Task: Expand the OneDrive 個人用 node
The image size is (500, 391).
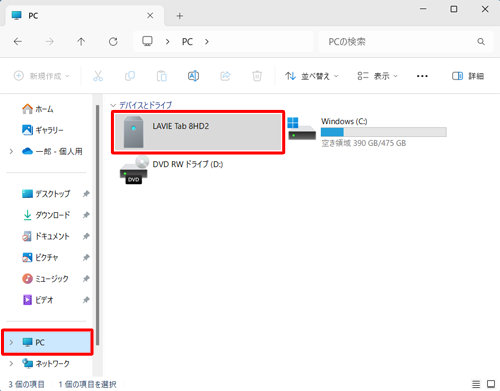Action: (12, 151)
